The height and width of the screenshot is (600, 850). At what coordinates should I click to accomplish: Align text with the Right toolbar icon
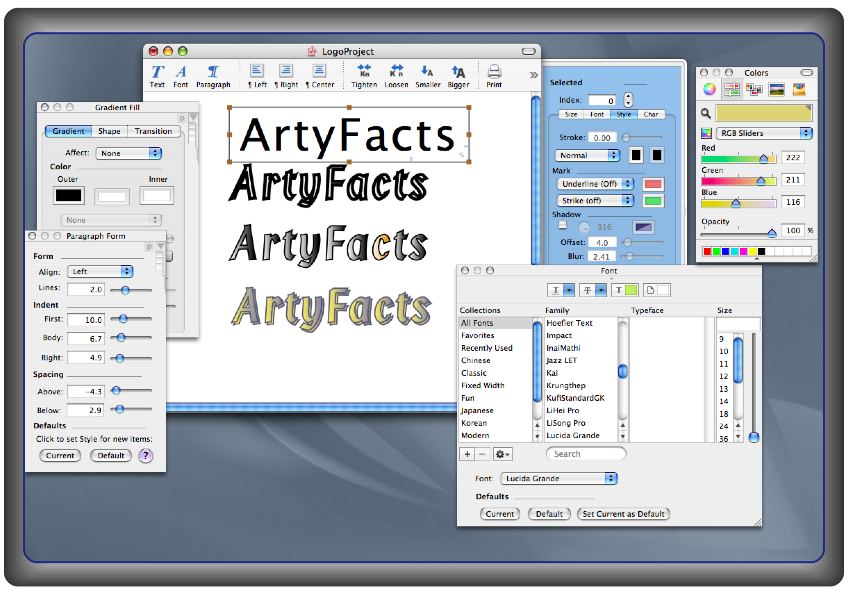(x=286, y=76)
